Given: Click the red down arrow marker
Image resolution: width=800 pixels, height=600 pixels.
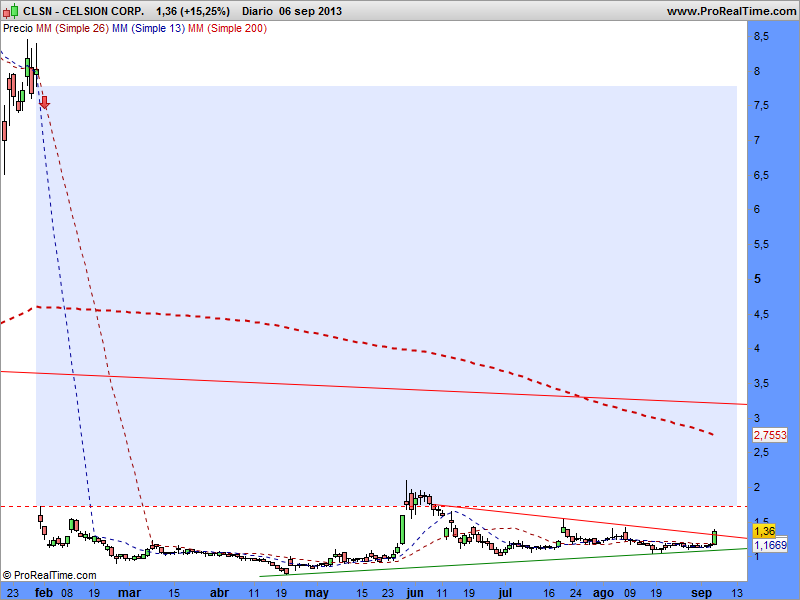Looking at the screenshot, I should [x=44, y=102].
